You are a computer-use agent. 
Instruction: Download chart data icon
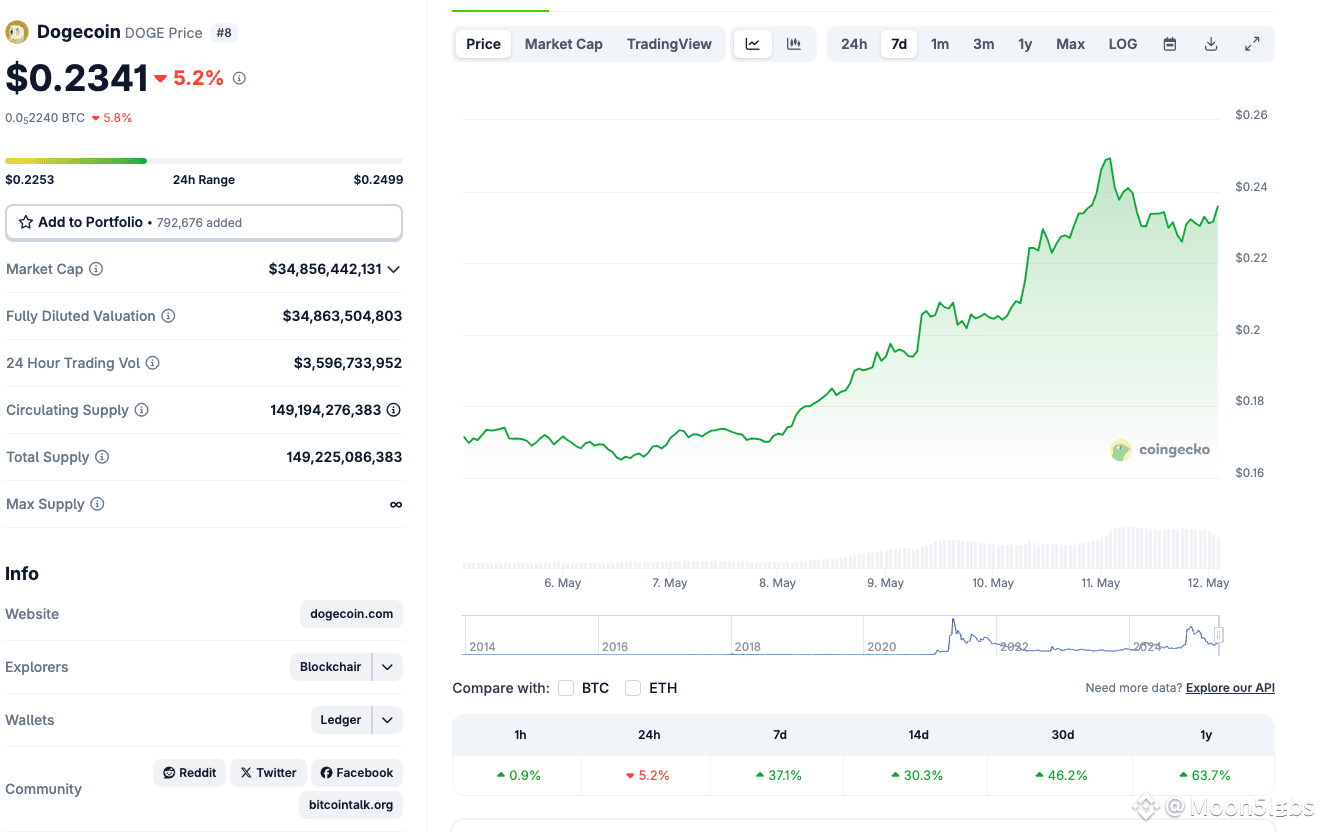[1211, 44]
